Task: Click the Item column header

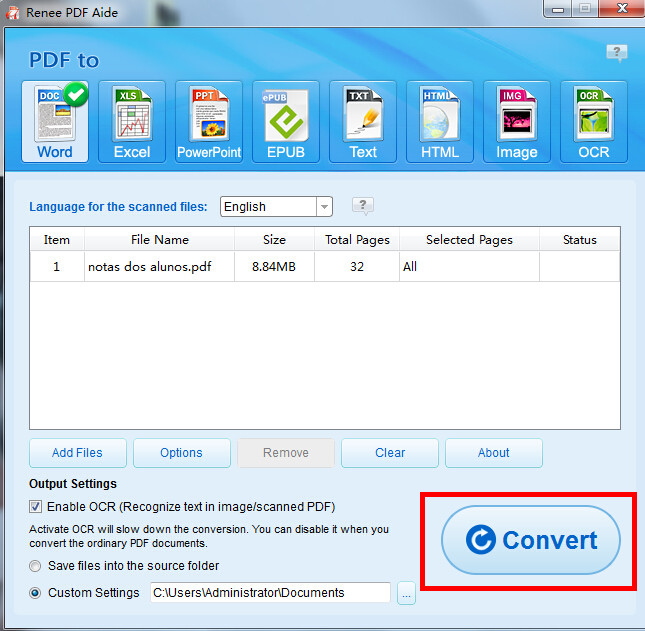Action: coord(57,239)
